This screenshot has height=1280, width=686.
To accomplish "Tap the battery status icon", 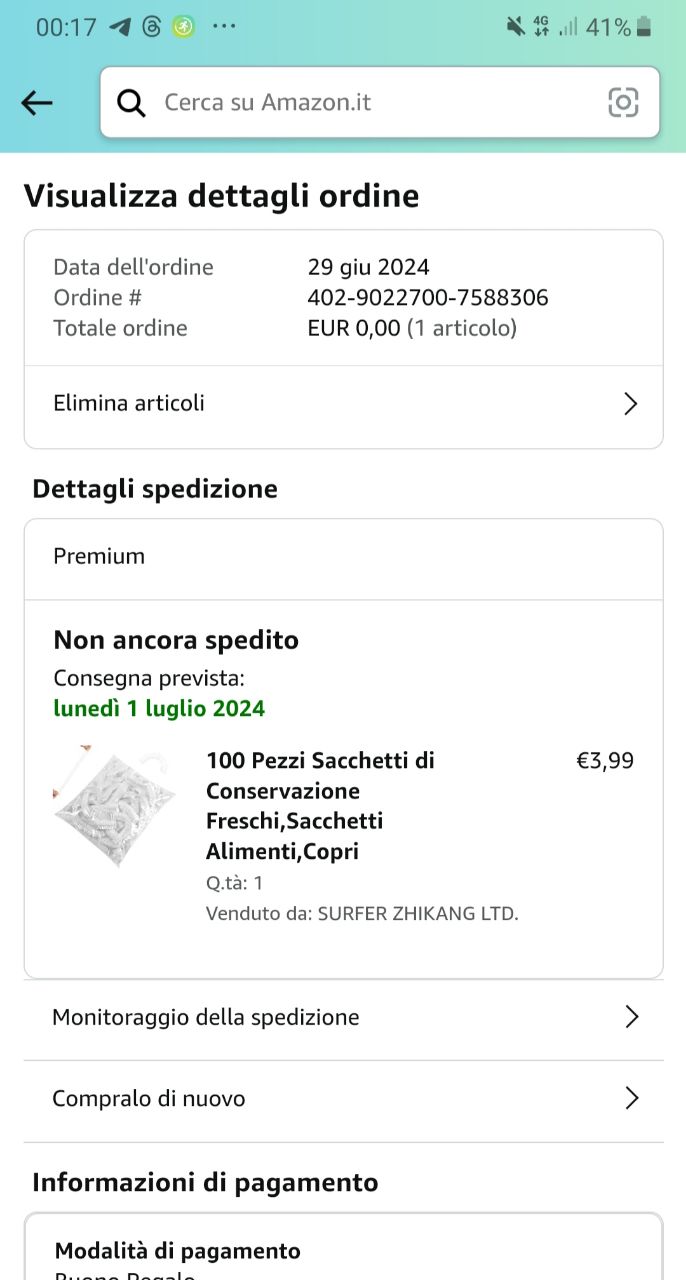I will 644,27.
